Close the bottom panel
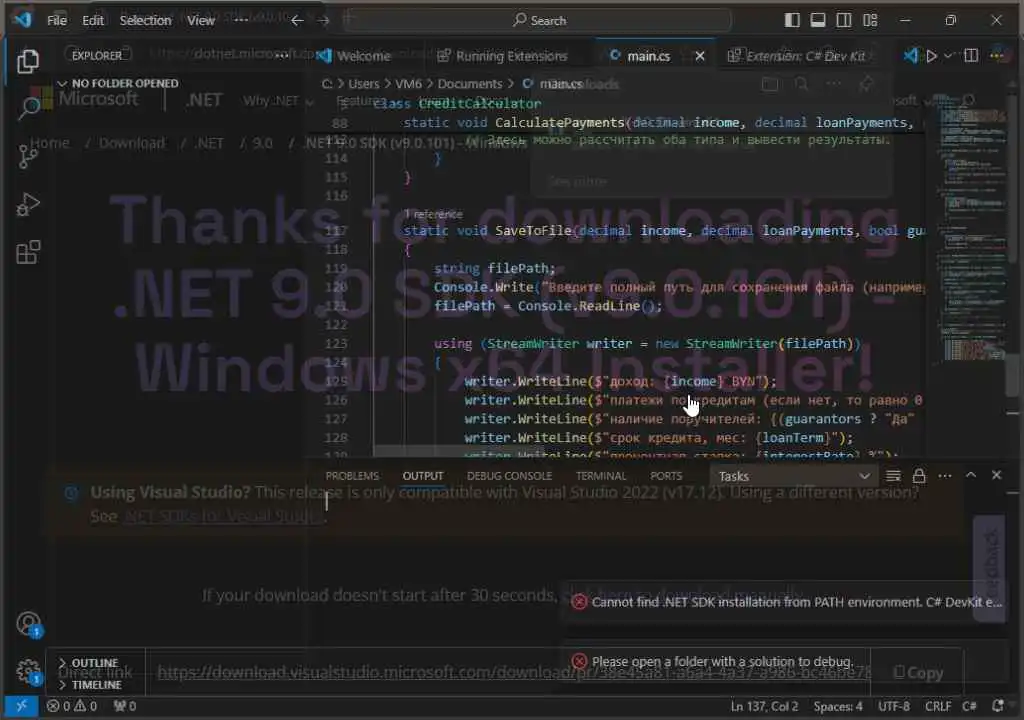 click(x=996, y=476)
